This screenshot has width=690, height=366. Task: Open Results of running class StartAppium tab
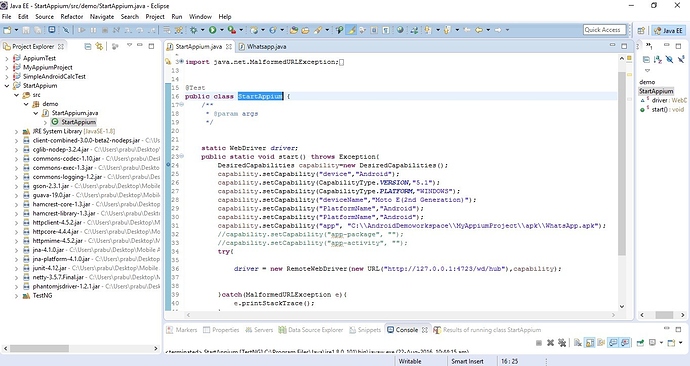487,329
